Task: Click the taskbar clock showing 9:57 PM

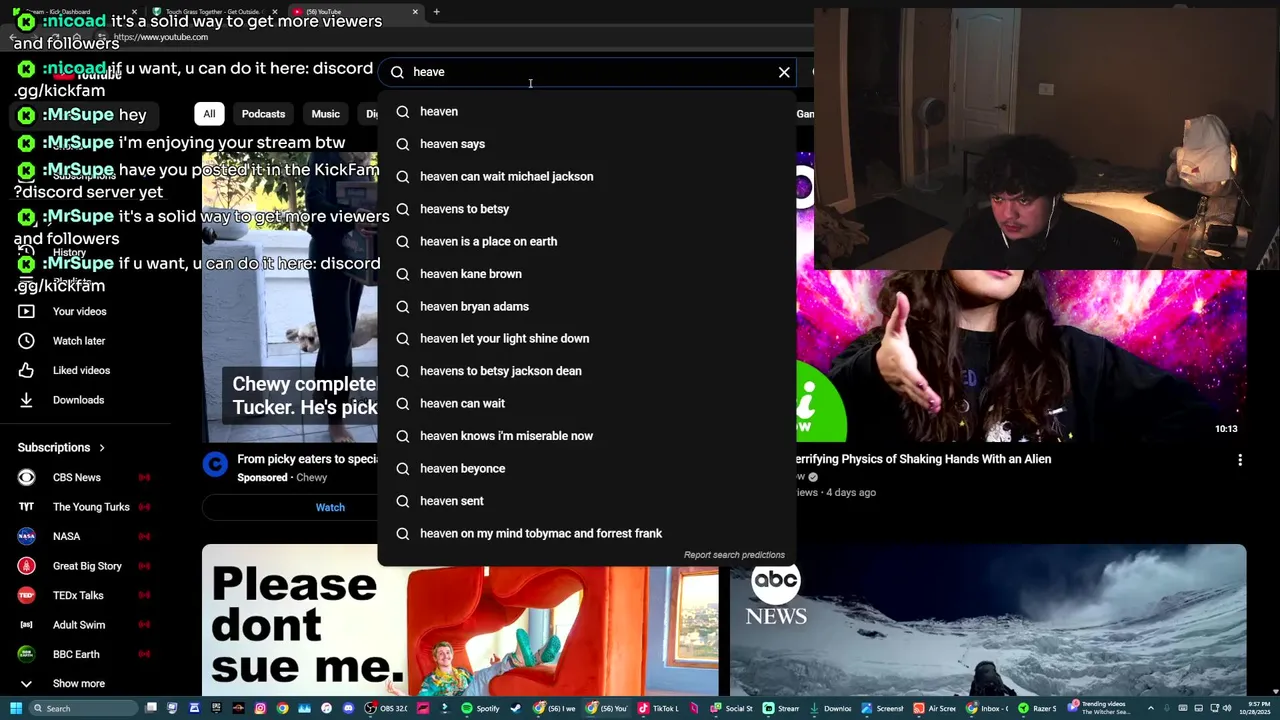Action: [1255, 708]
